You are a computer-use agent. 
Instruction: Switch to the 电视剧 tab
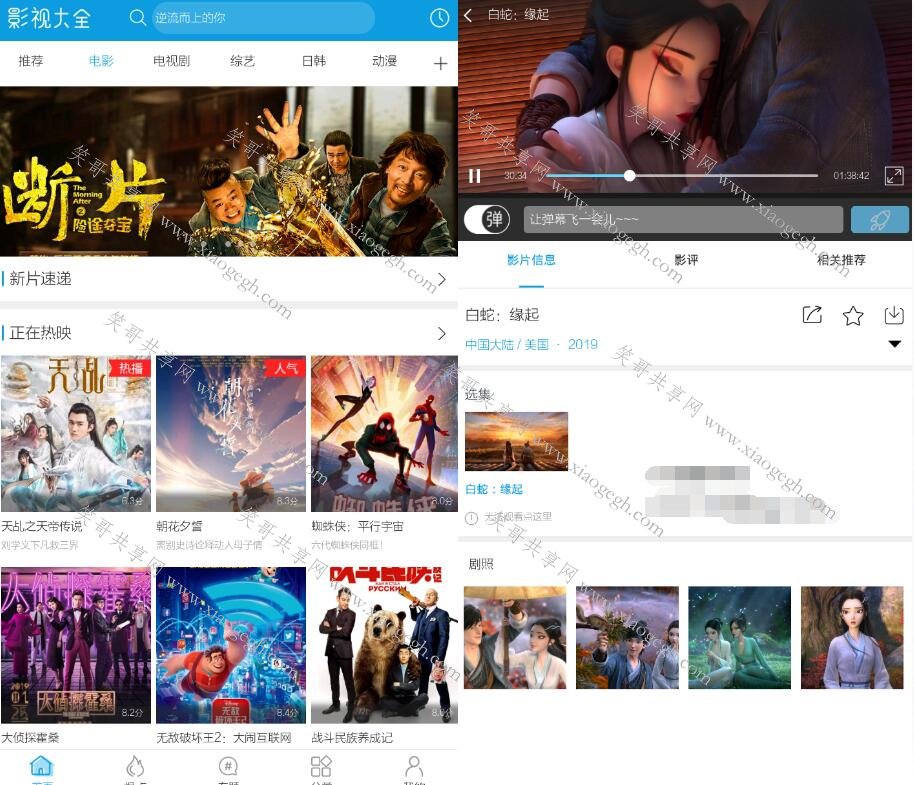(171, 61)
